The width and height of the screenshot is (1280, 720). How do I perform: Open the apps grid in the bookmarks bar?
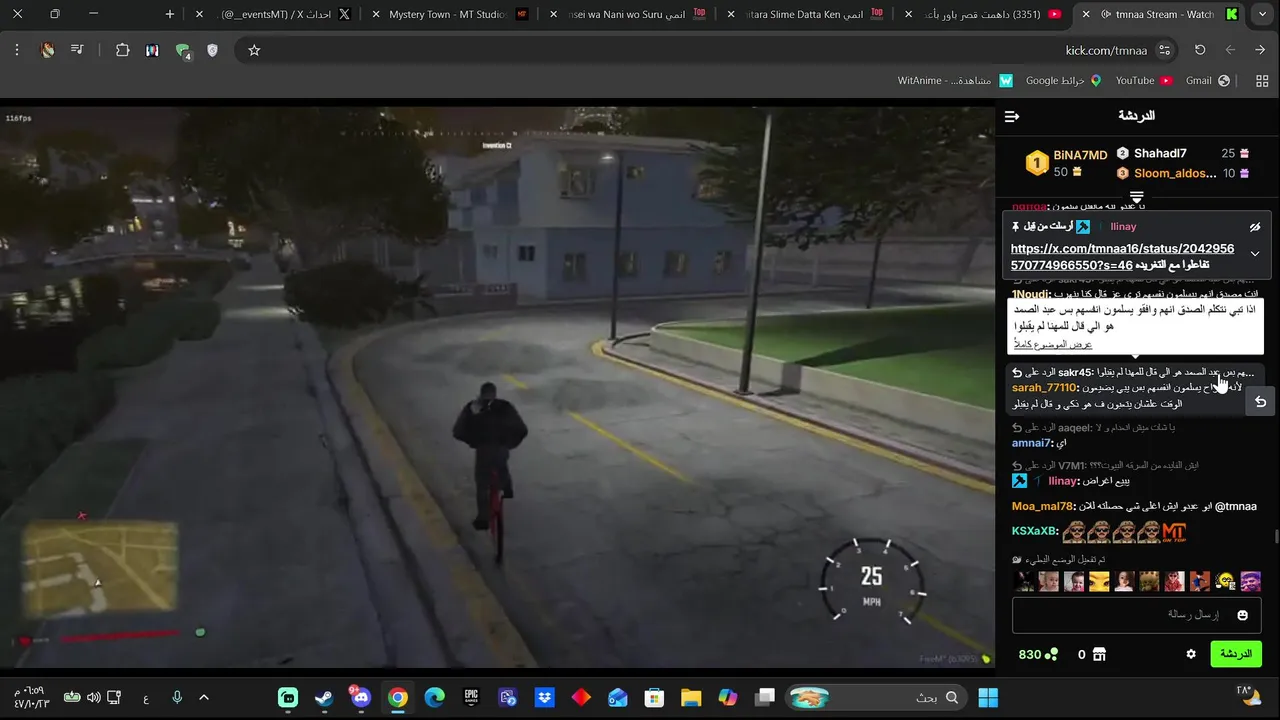pos(1261,80)
